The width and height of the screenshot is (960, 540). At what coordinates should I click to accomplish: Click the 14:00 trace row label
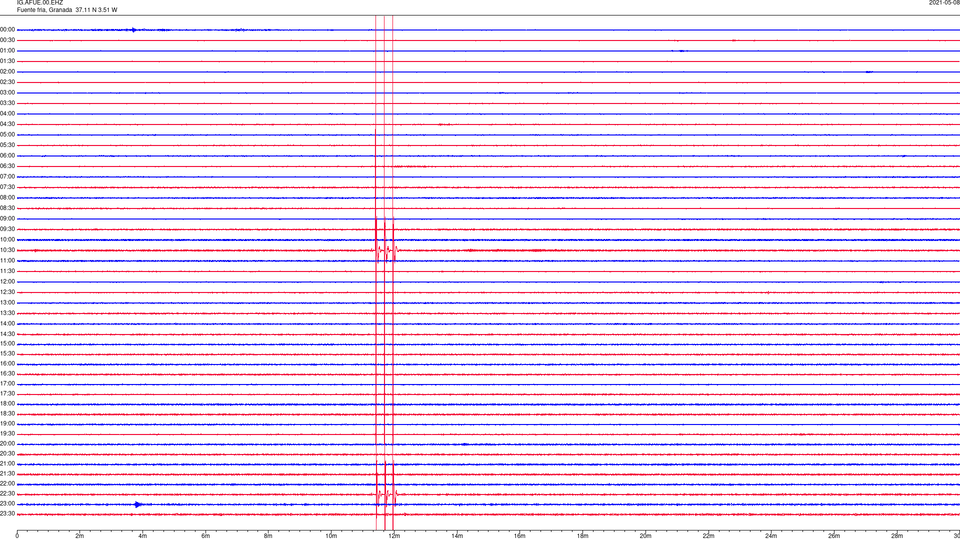coord(7,323)
